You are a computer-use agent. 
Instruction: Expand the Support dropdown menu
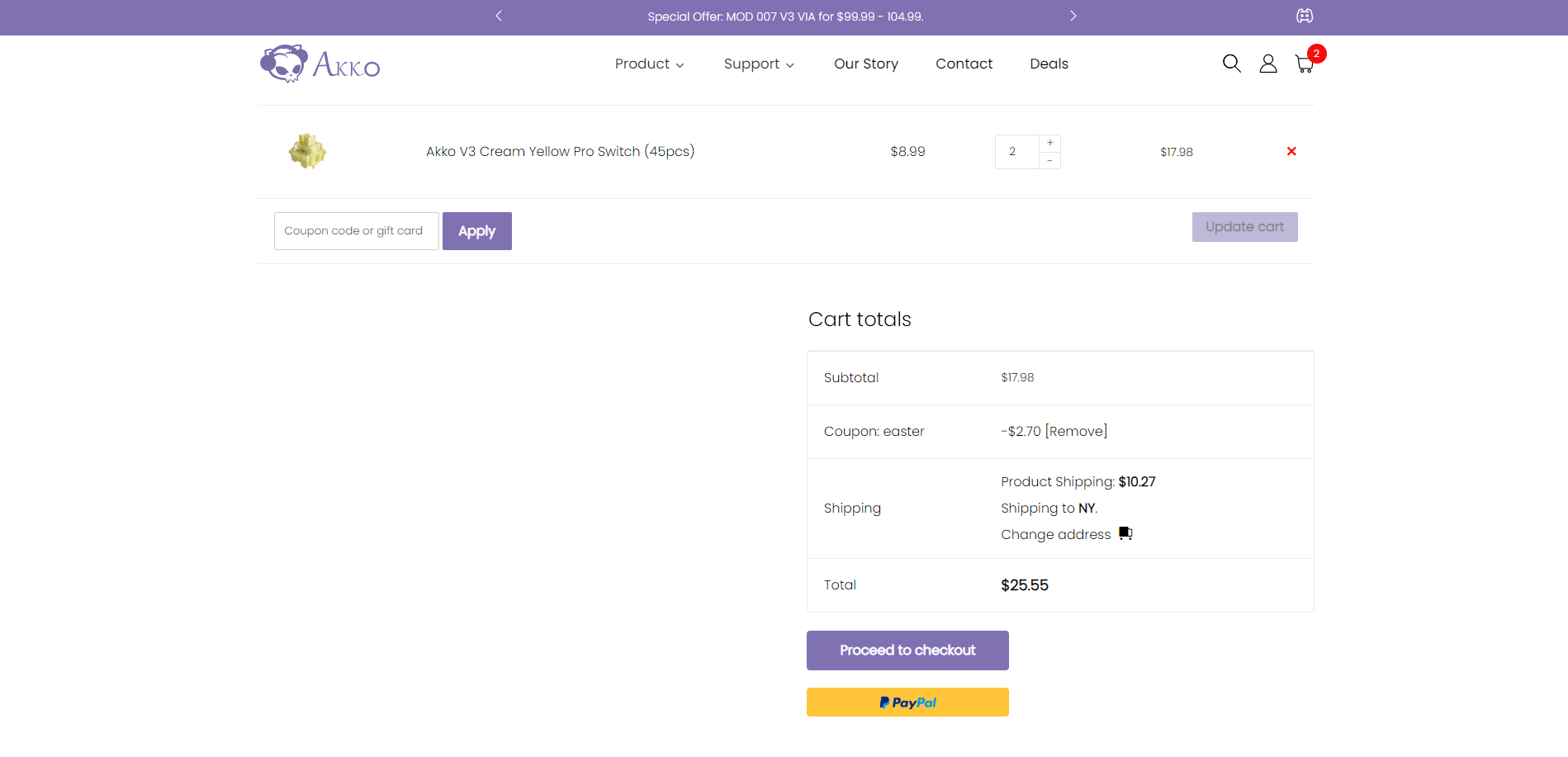coord(758,64)
